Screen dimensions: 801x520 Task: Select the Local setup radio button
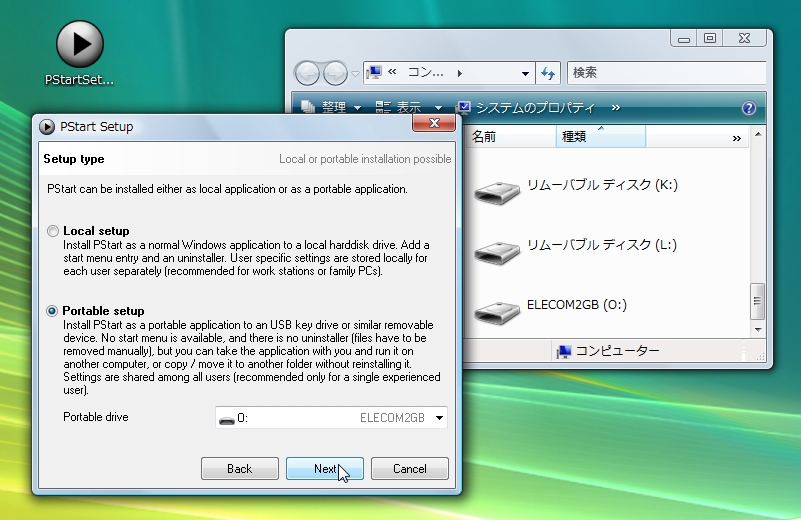[53, 231]
